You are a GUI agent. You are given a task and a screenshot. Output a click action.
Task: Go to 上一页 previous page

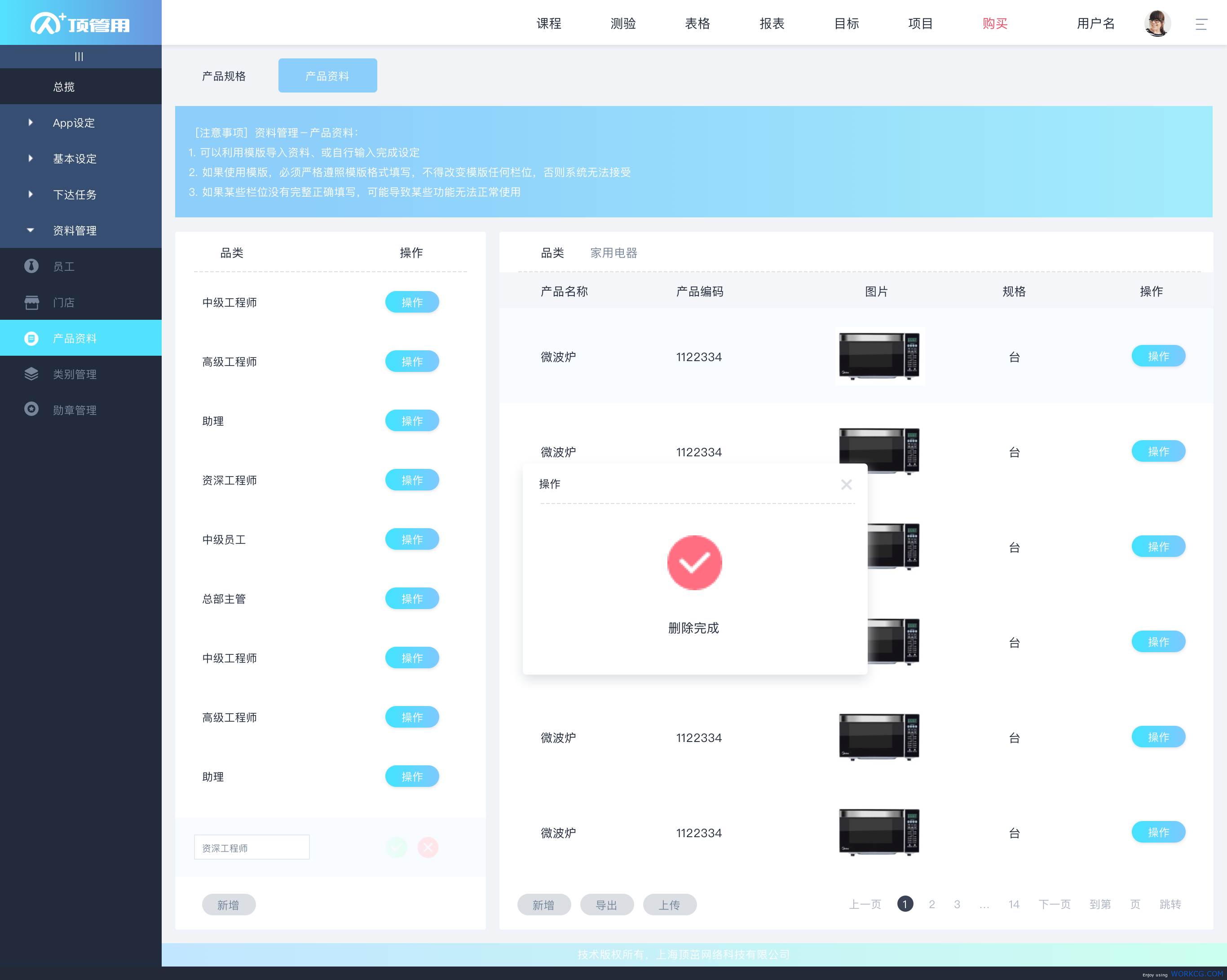click(865, 904)
